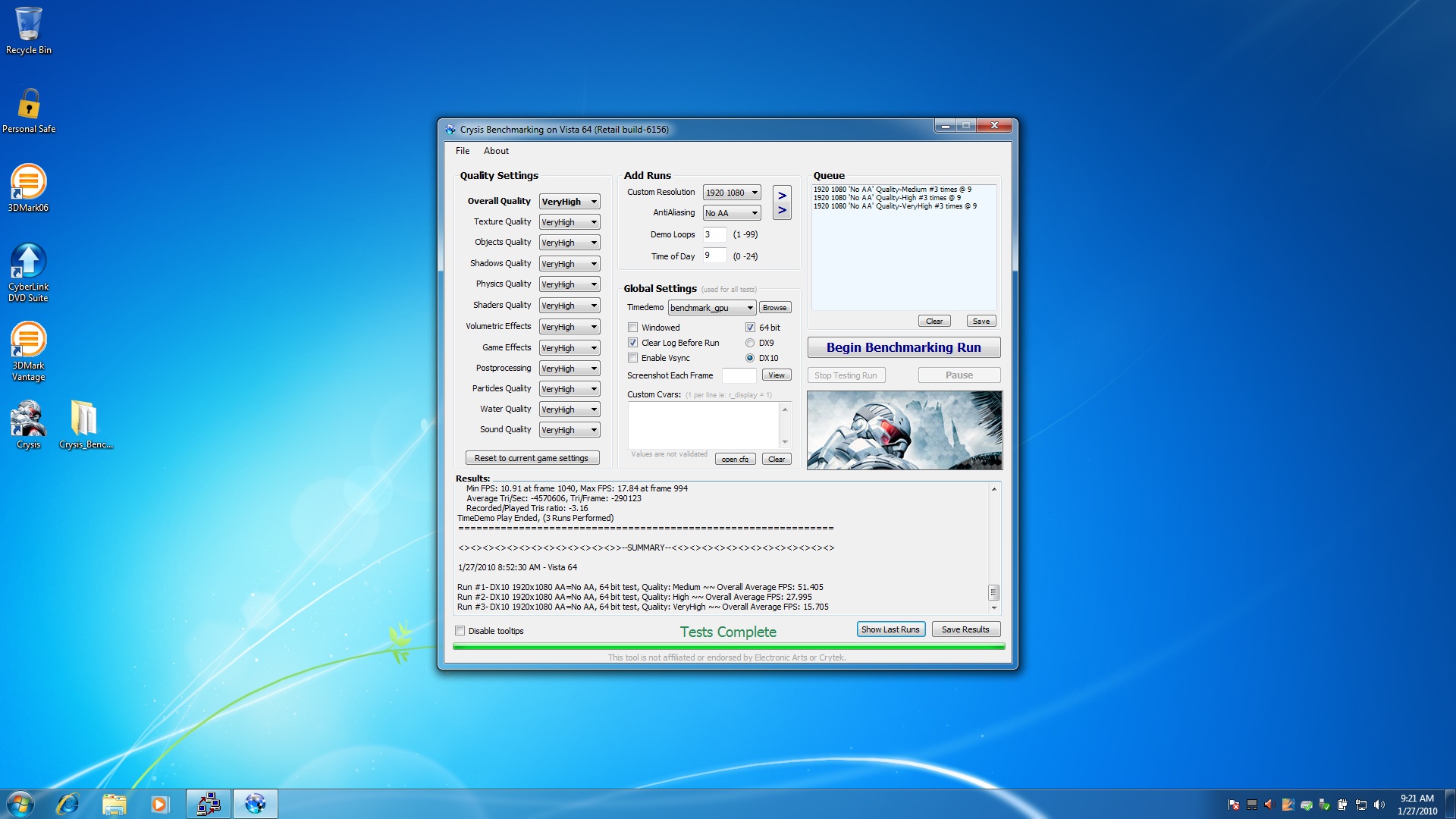
Task: Save the queue with Save button
Action: tap(981, 322)
